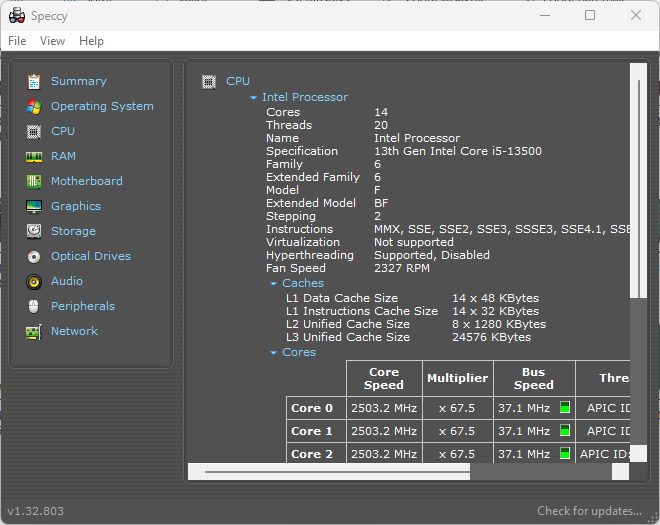Click the RAM module icon

point(34,157)
